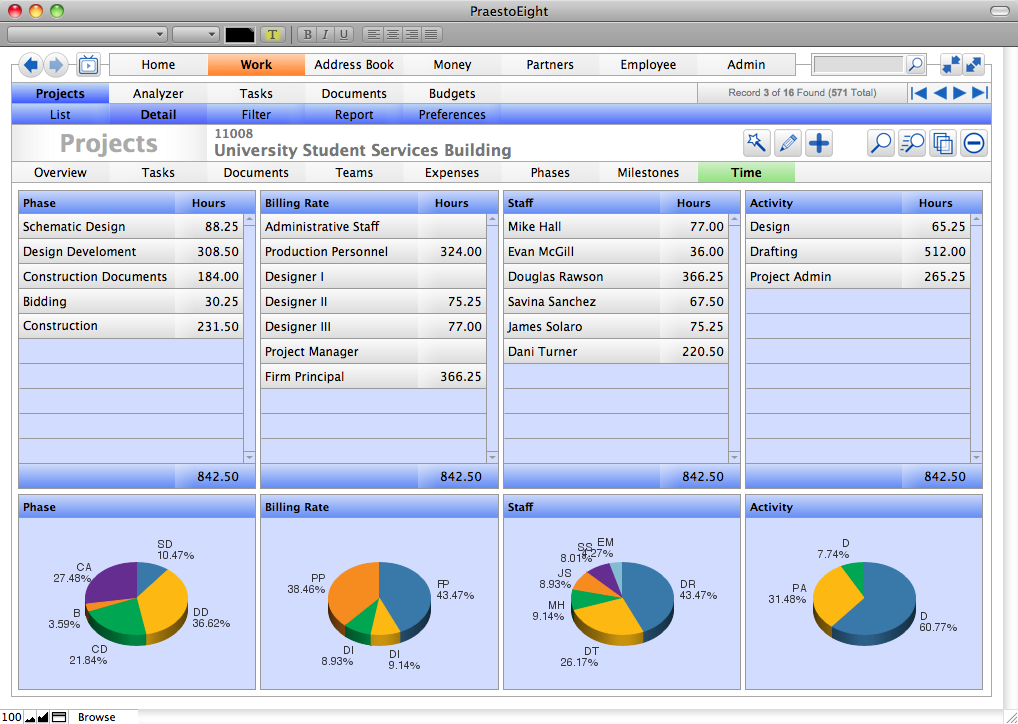Open the Report view
This screenshot has width=1018, height=724.
coord(354,114)
